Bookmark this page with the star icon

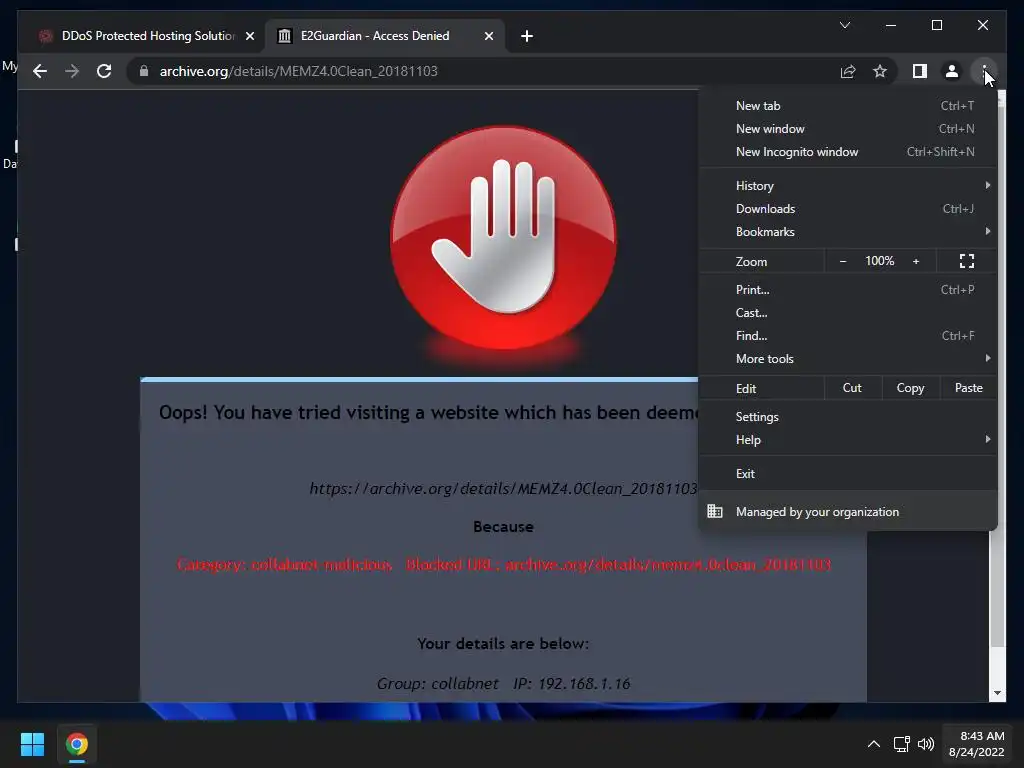[880, 71]
